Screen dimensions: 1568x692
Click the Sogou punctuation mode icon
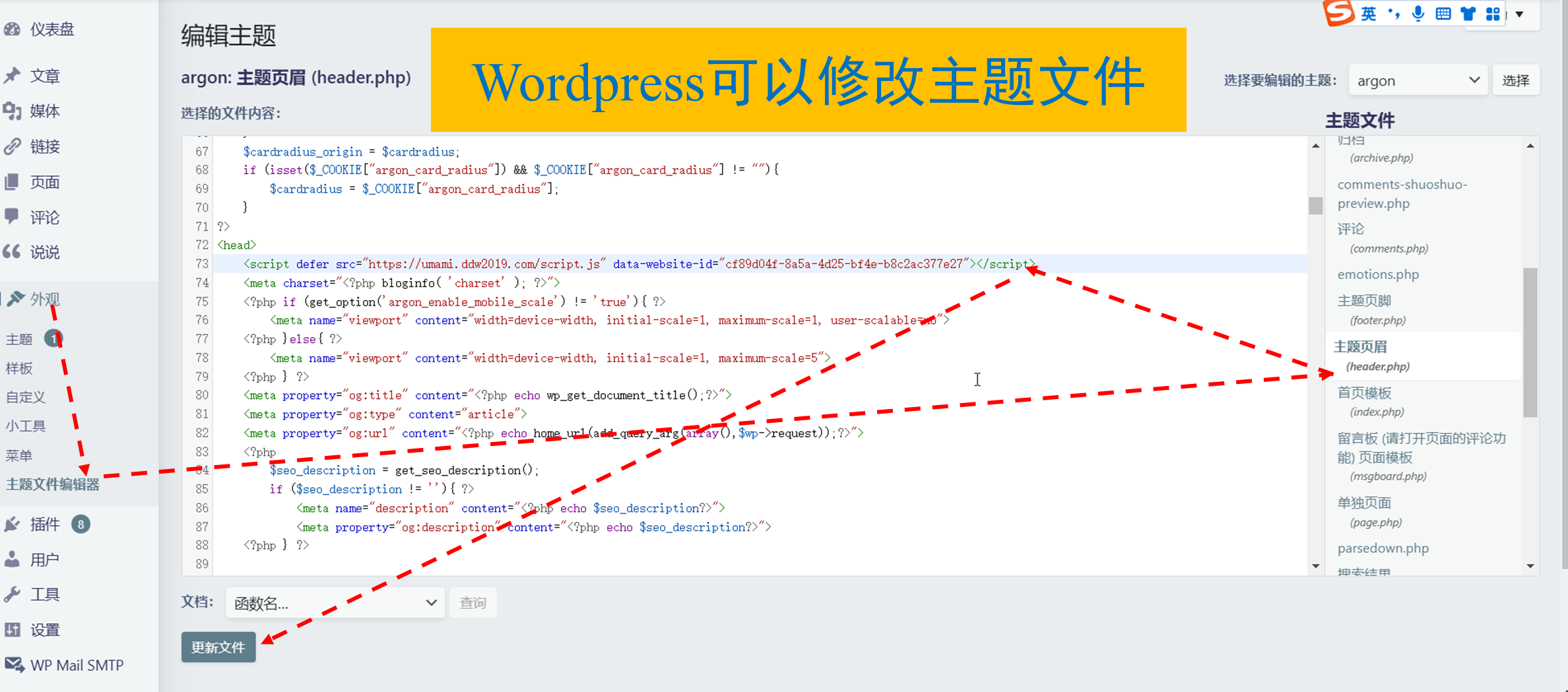(1394, 14)
